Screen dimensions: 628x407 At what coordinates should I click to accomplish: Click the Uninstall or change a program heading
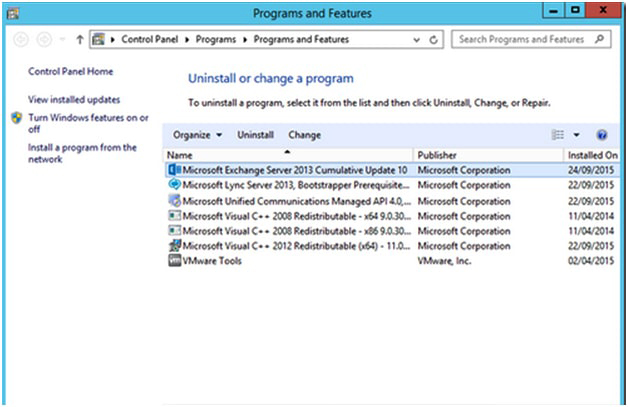coord(271,79)
